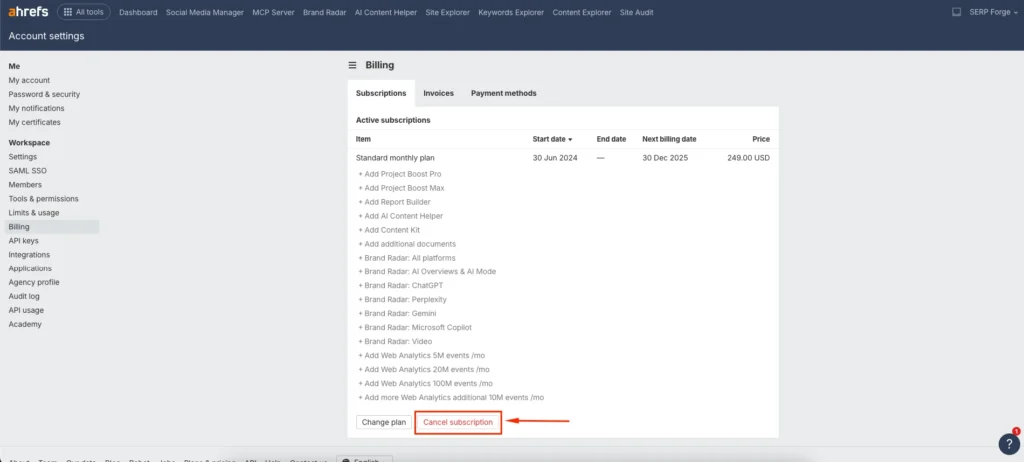1024x462 pixels.
Task: Open Brand Radar tool
Action: point(325,12)
